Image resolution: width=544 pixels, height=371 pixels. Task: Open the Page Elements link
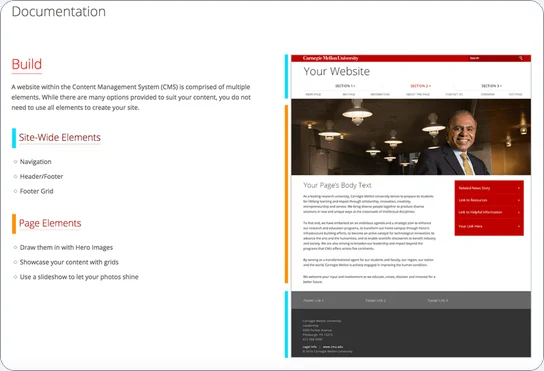[50, 223]
